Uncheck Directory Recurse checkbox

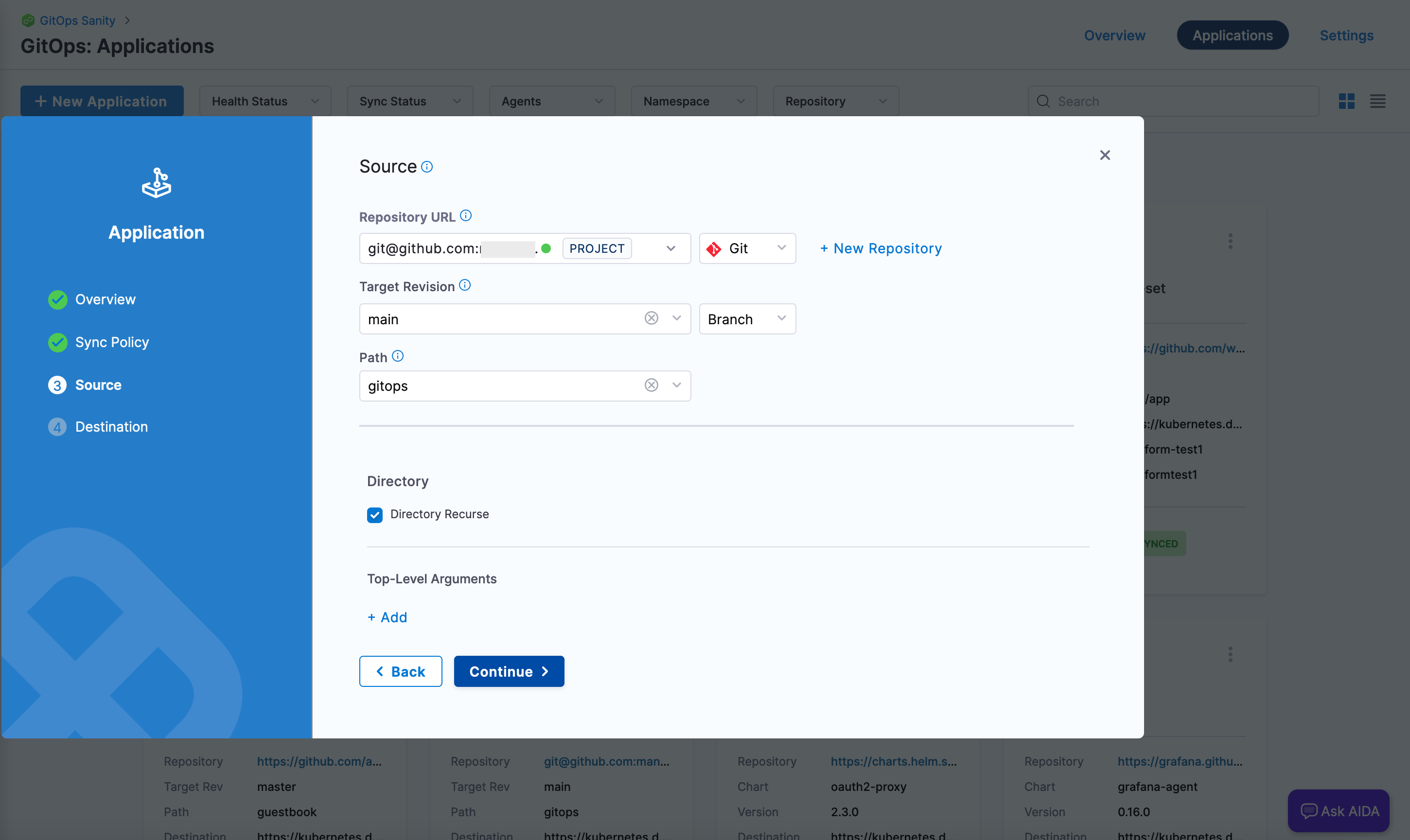coord(375,514)
